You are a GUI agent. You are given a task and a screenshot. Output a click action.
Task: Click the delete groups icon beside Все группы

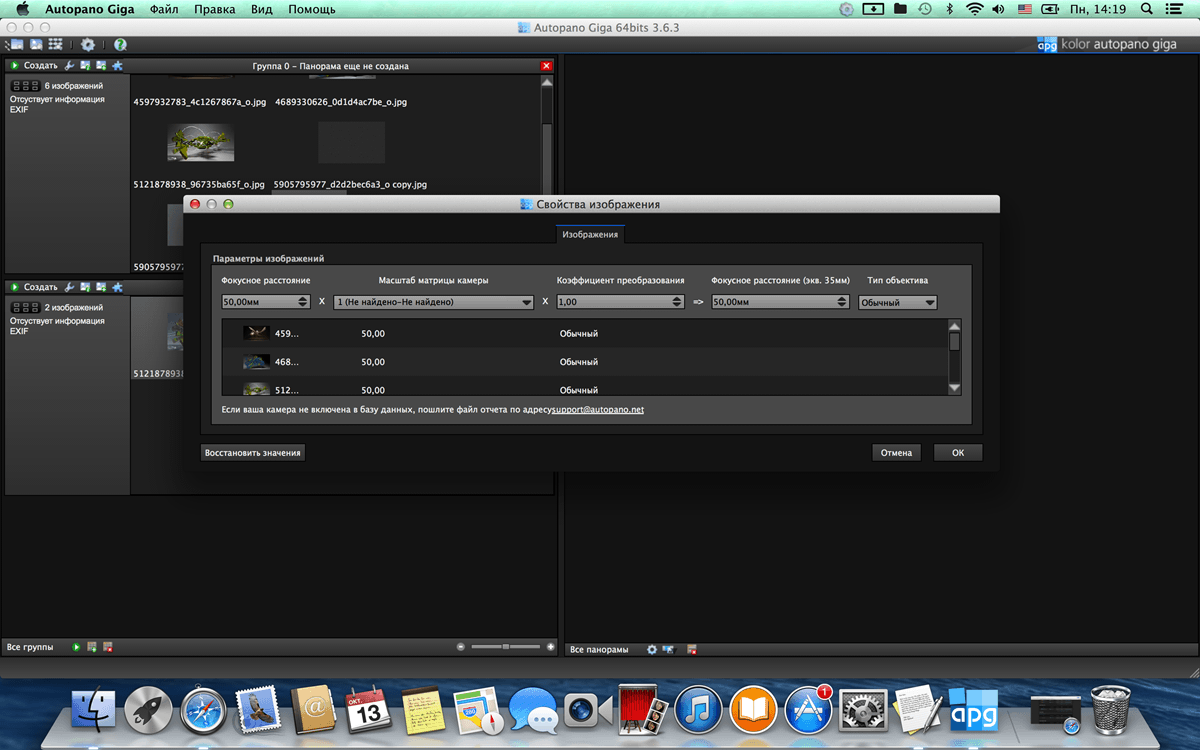[x=107, y=648]
